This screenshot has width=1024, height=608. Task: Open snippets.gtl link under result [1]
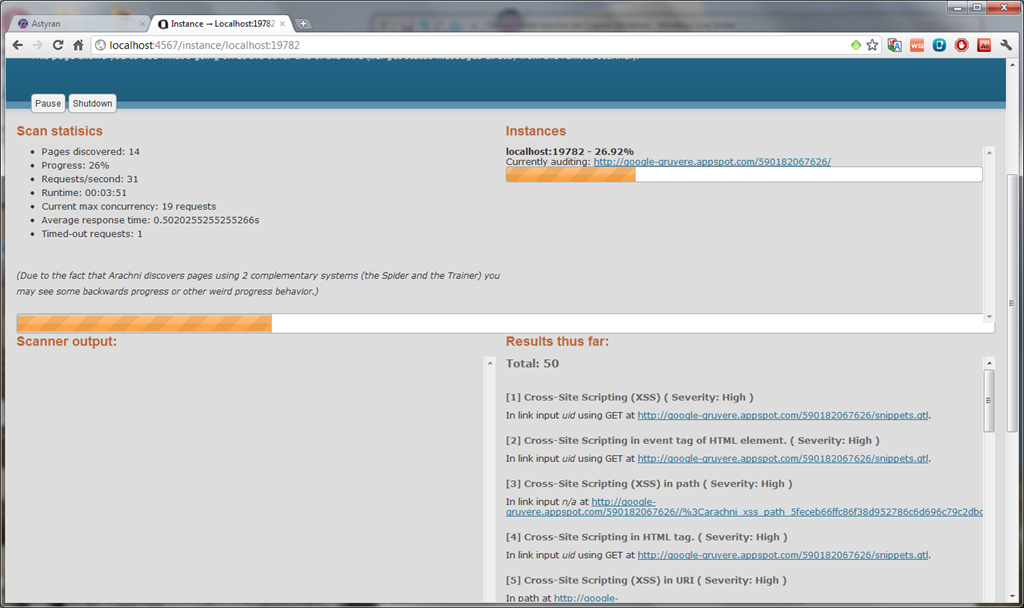(782, 415)
